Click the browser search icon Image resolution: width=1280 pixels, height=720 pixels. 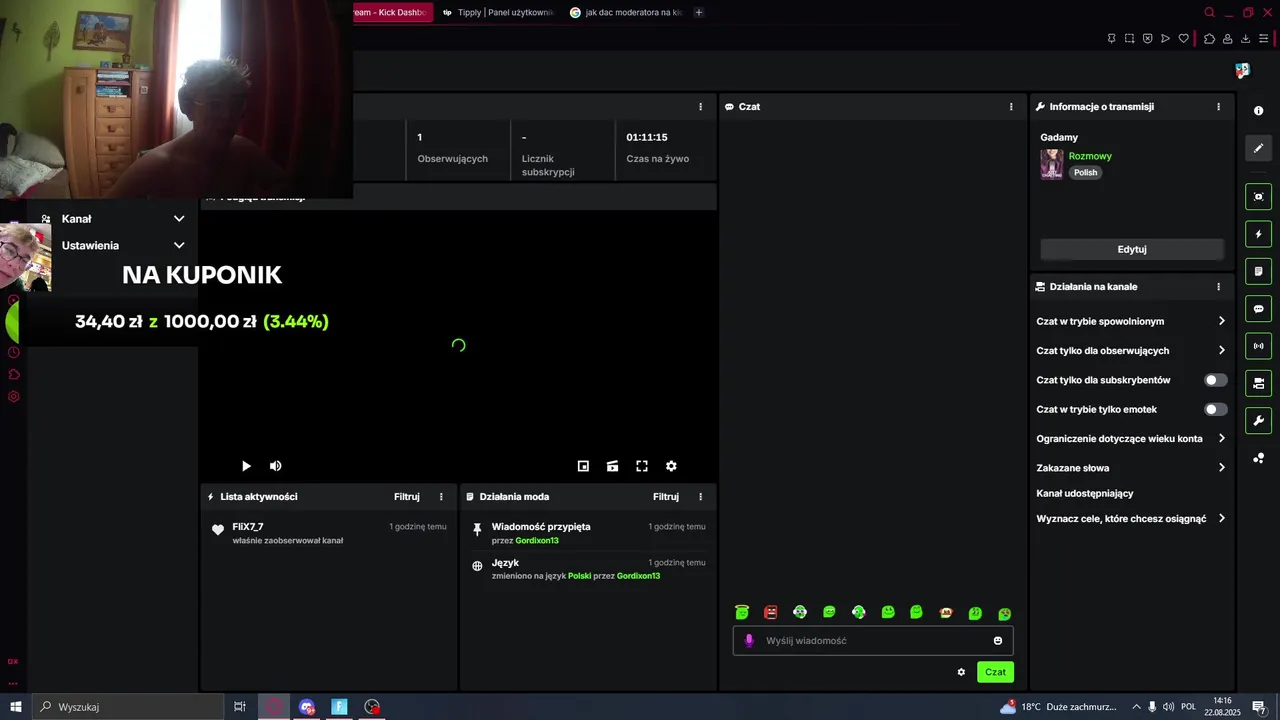(x=1209, y=13)
